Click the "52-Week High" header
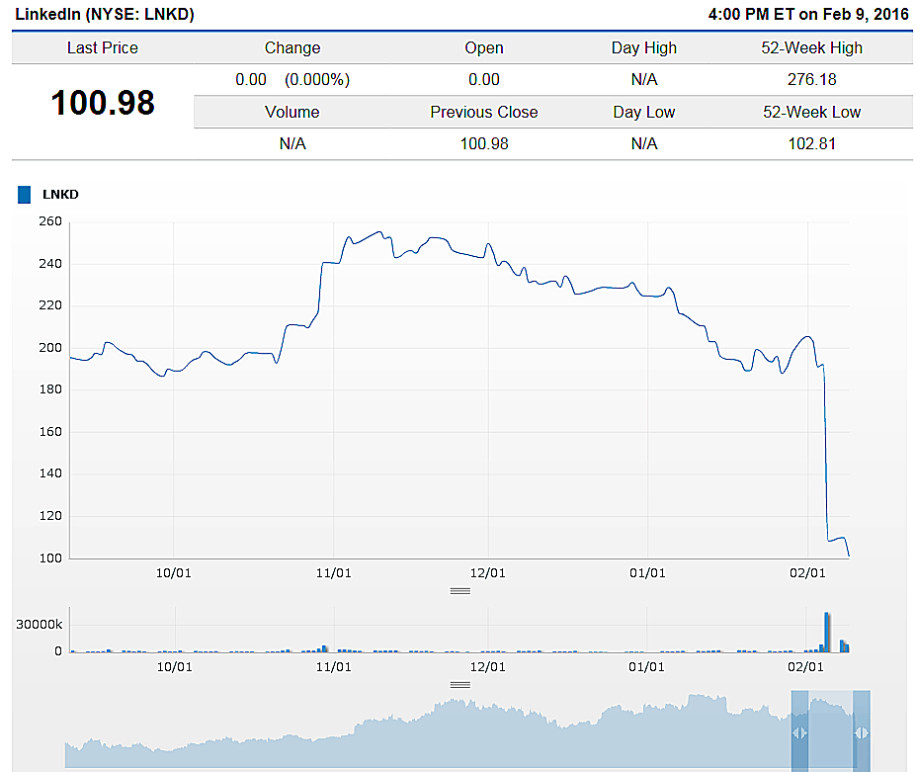This screenshot has height=772, width=915. (812, 48)
